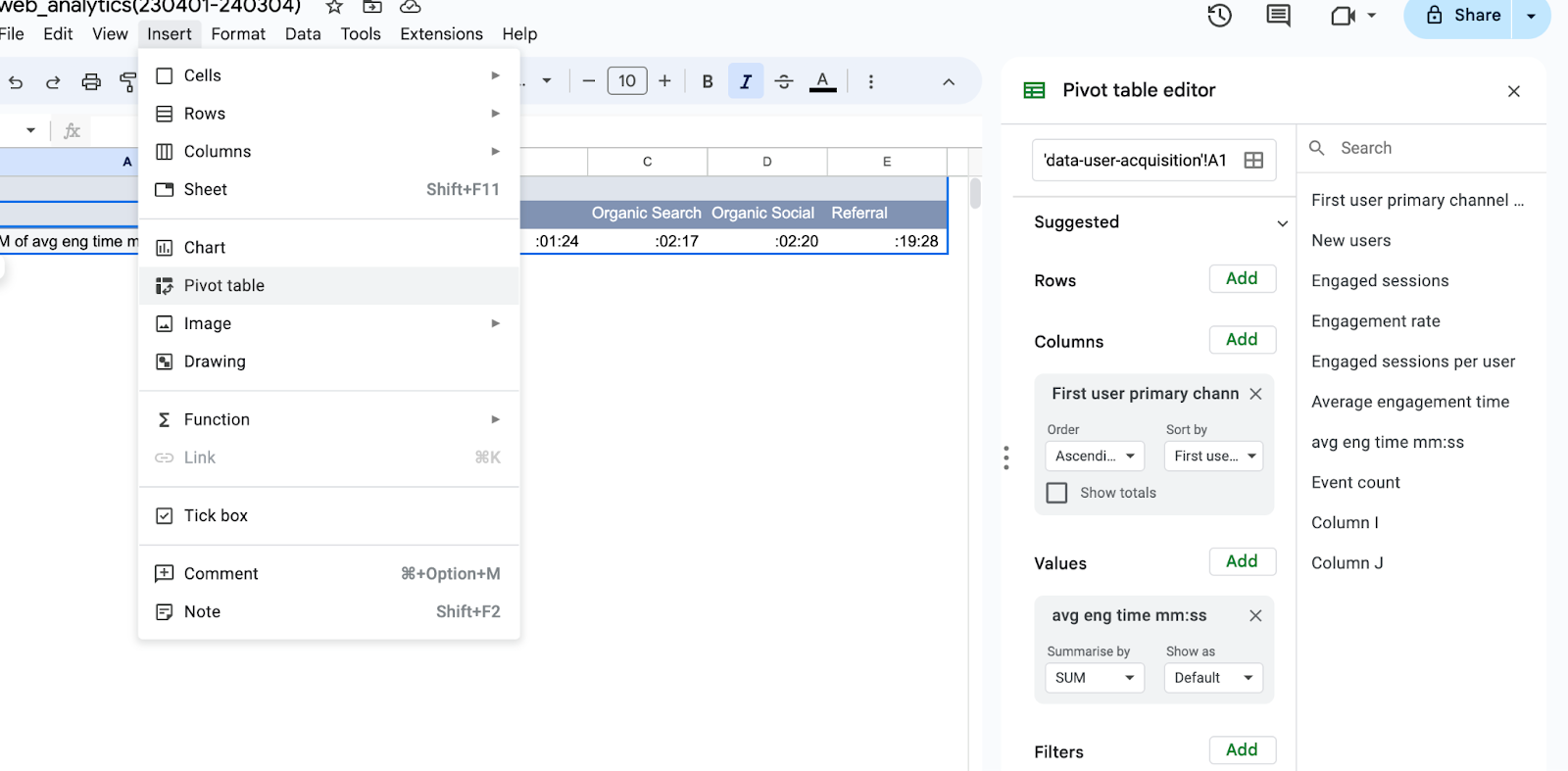Click the pivot field Search box
Viewport: 1568px width, 771px height.
pos(1421,148)
